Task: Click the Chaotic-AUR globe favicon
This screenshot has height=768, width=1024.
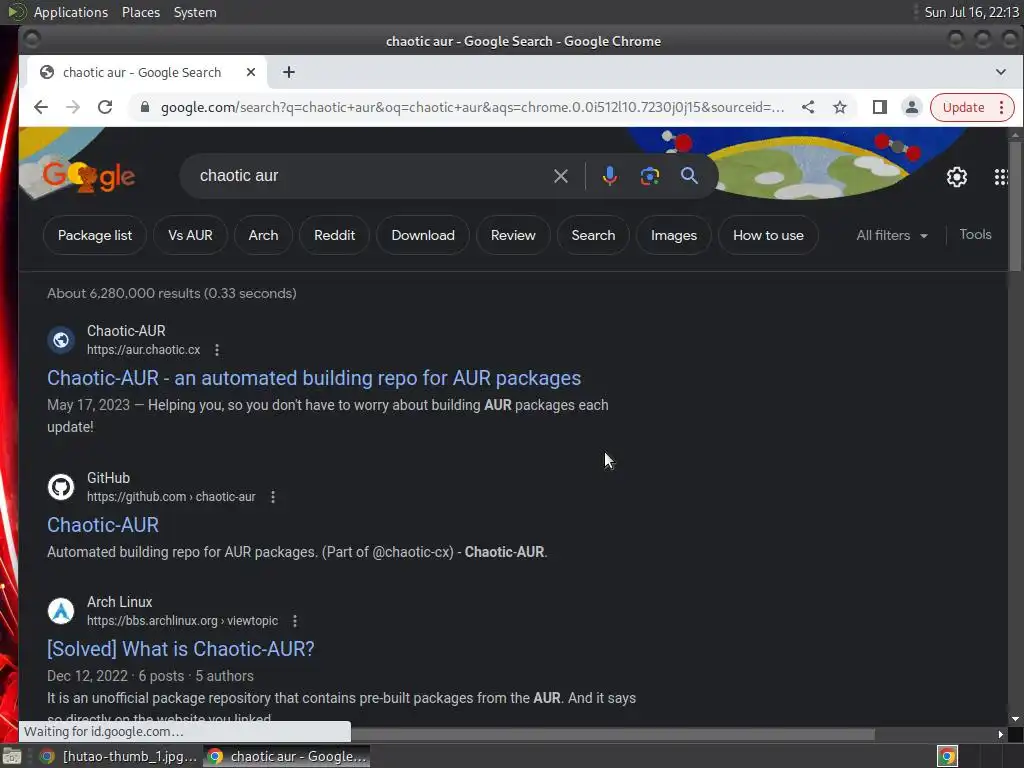Action: (x=61, y=340)
